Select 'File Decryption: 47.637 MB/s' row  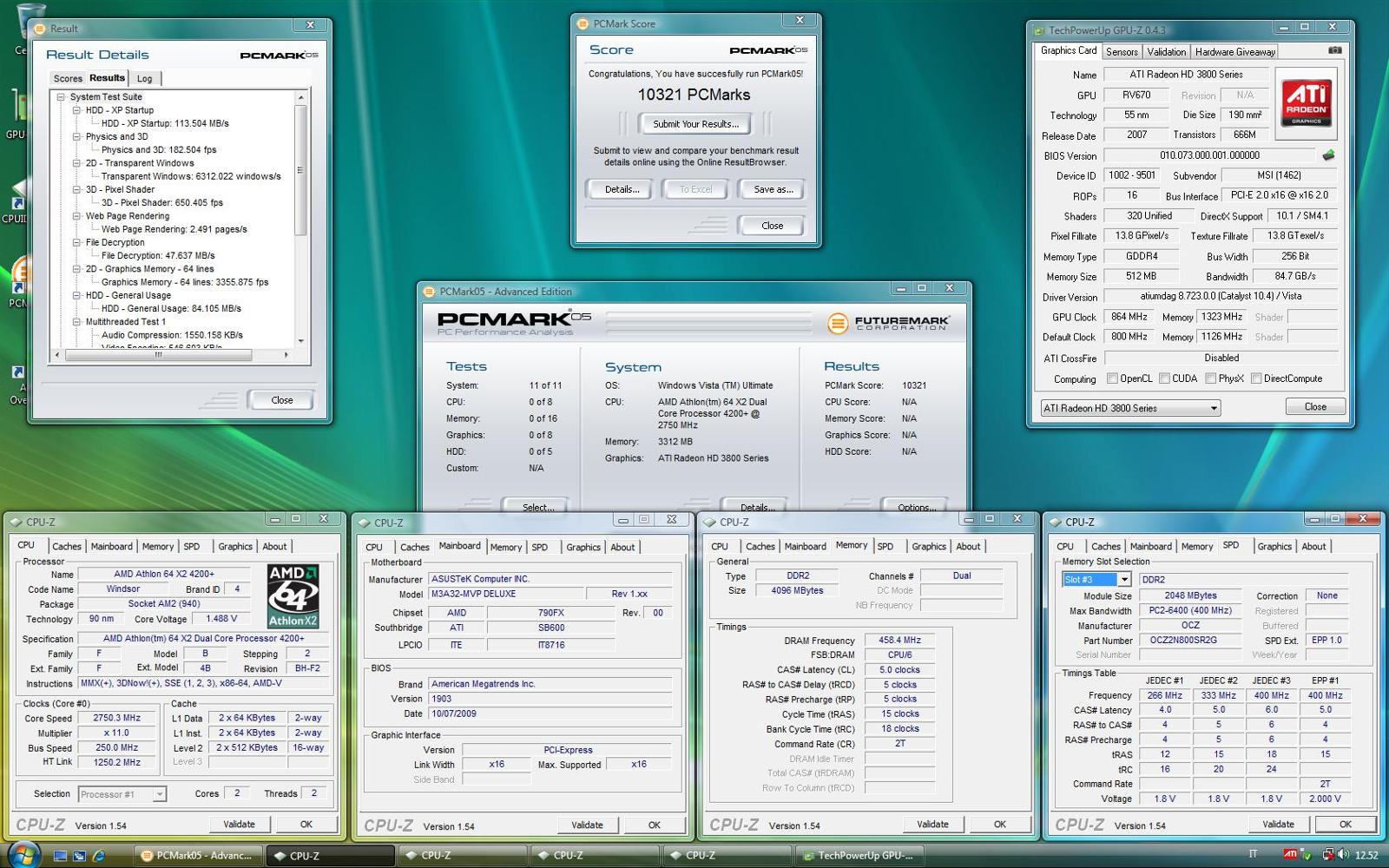coord(157,255)
